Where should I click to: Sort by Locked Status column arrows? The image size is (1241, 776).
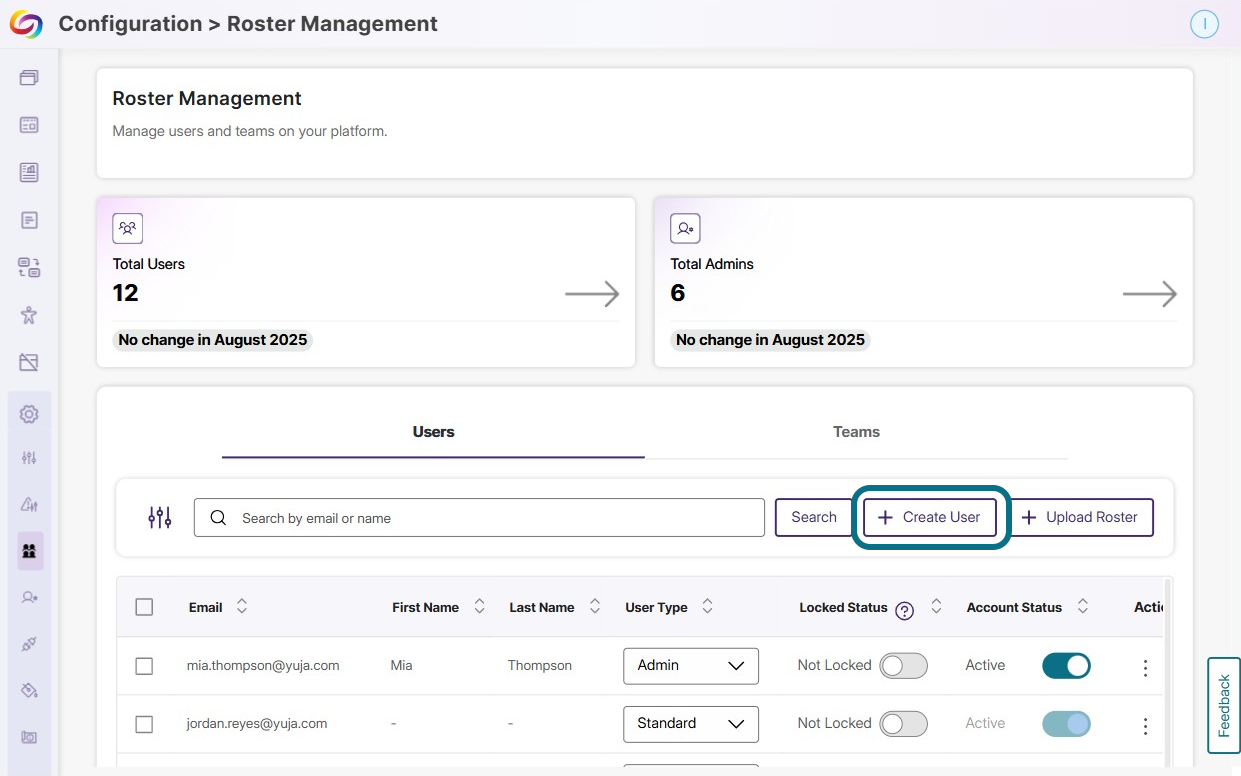[x=936, y=607]
